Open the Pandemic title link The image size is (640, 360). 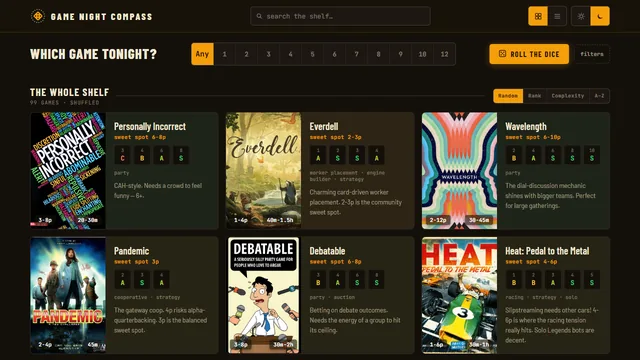[131, 251]
